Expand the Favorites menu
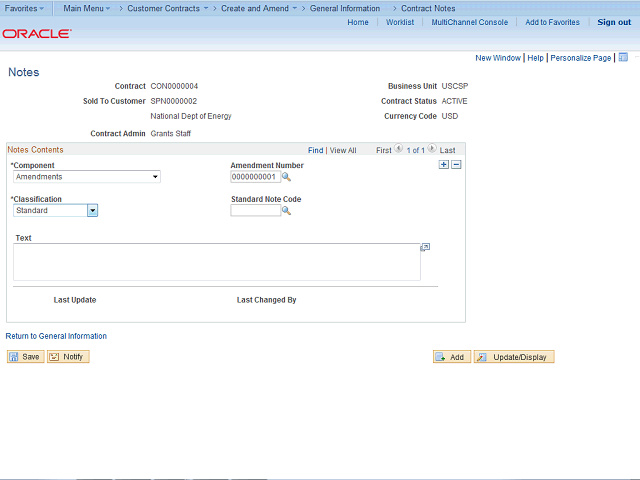The image size is (640, 480). [24, 8]
